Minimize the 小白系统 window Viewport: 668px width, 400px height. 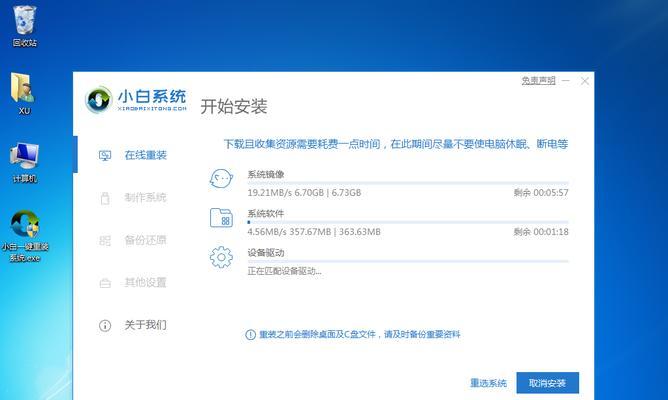coord(566,81)
